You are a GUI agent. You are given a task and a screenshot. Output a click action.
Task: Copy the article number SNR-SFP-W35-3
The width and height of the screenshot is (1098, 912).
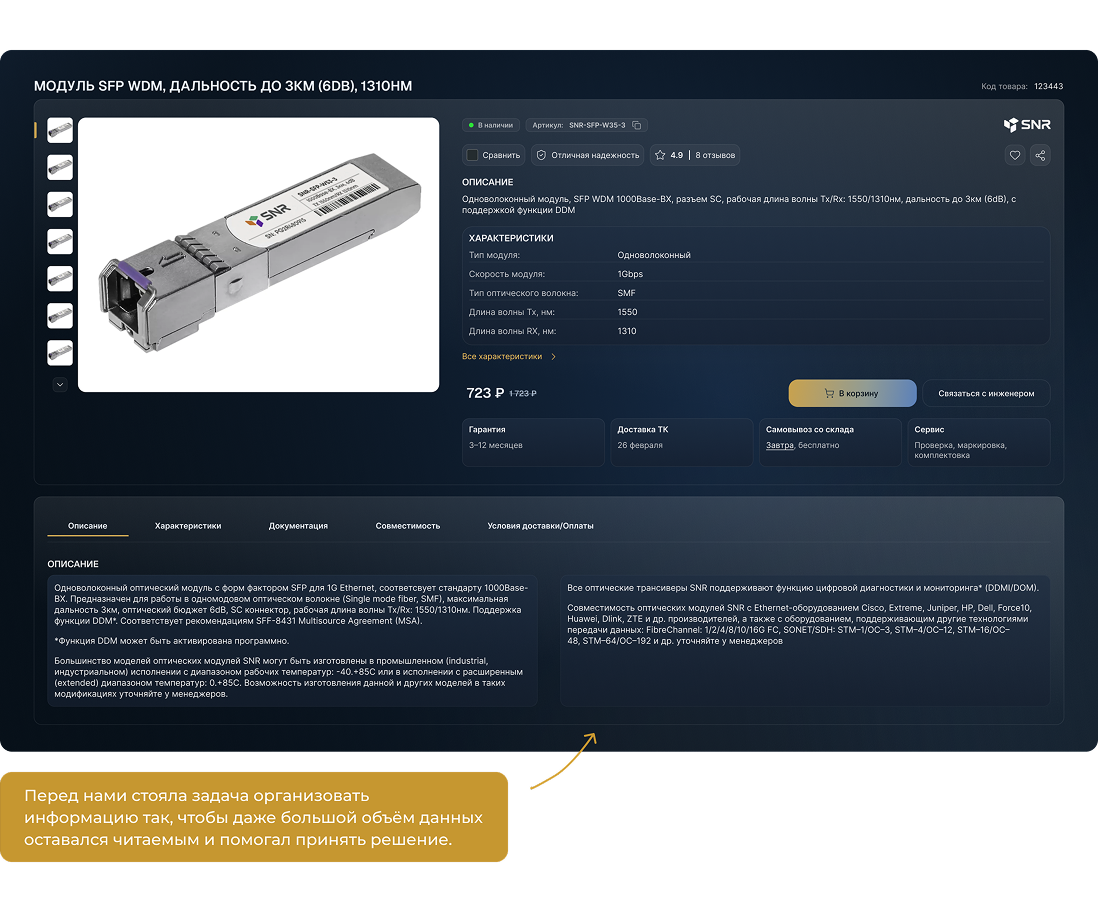[x=637, y=125]
